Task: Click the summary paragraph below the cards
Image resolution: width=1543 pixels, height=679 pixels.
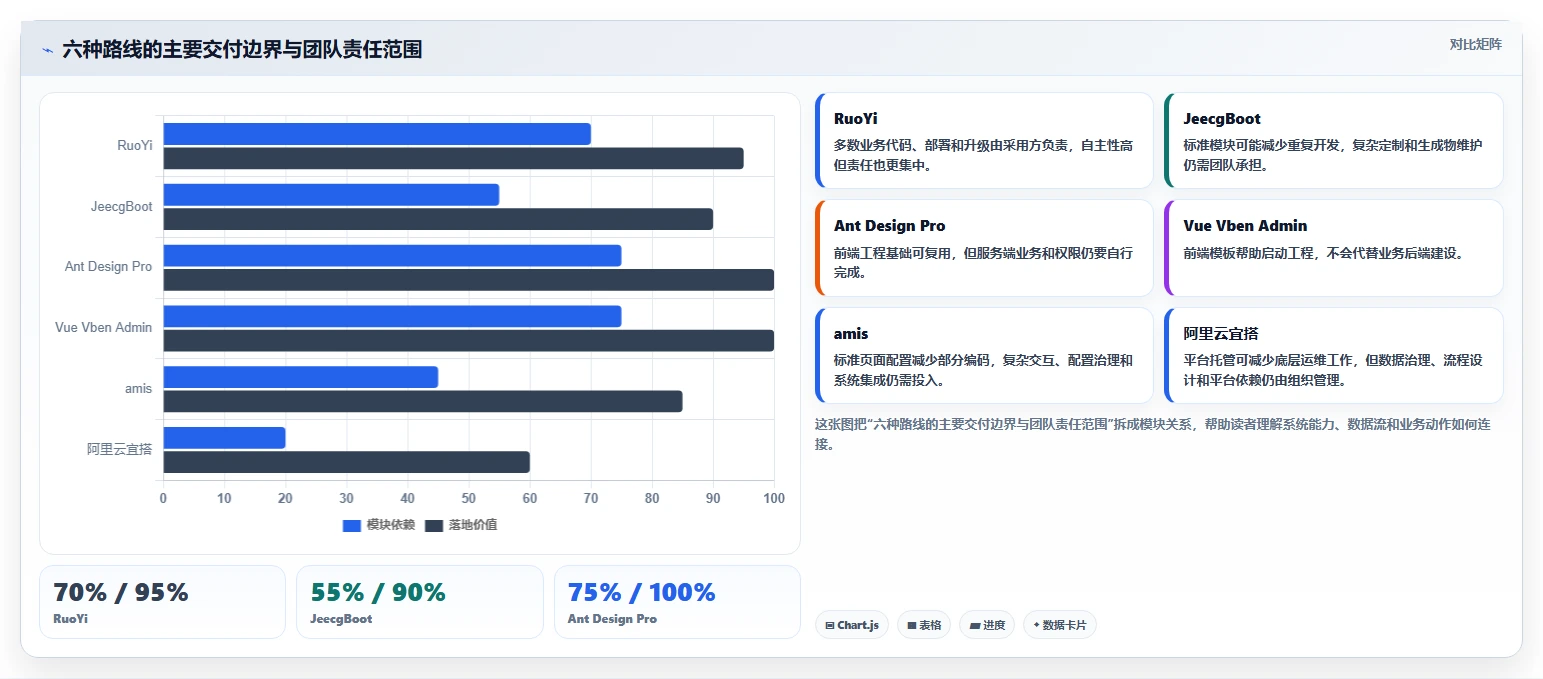Action: pos(1153,434)
